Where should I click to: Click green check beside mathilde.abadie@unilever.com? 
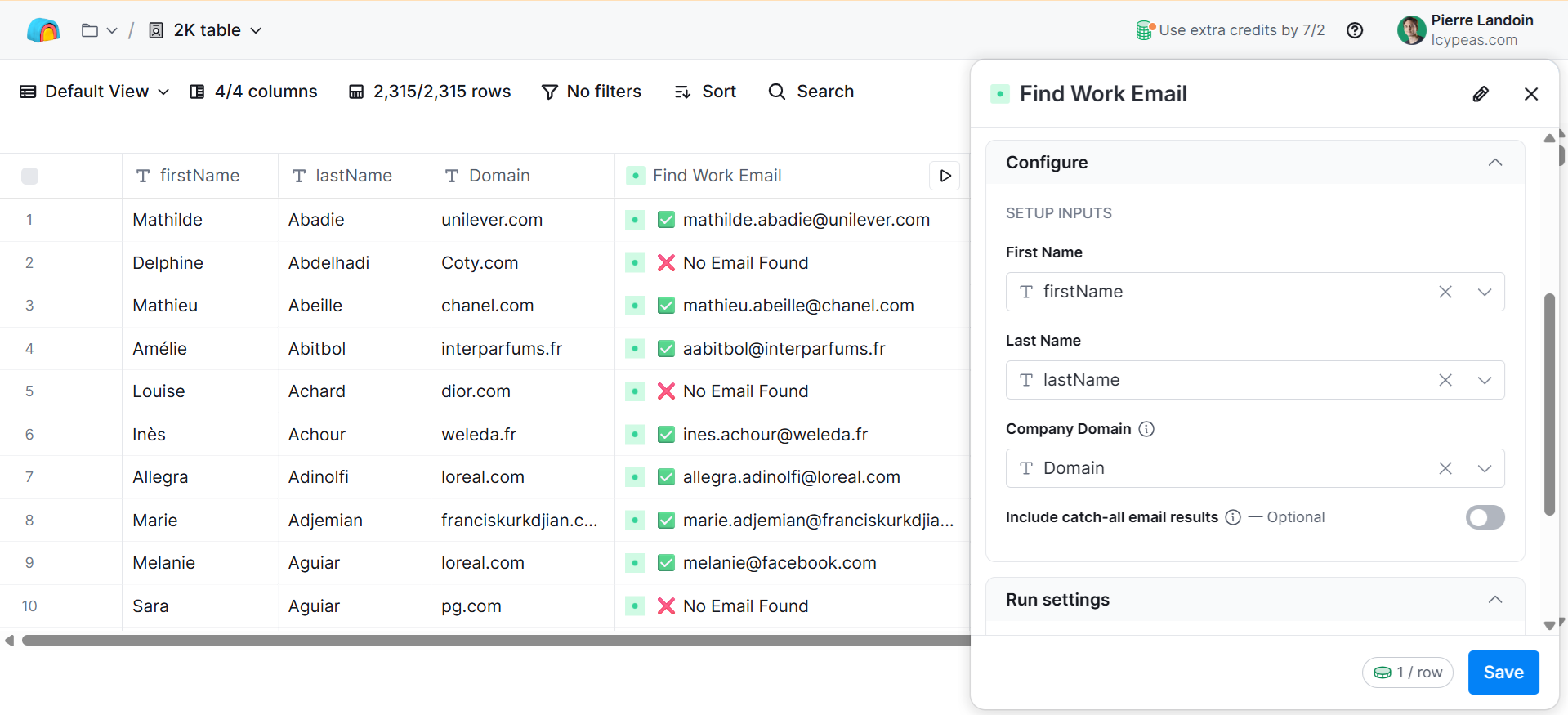point(667,220)
